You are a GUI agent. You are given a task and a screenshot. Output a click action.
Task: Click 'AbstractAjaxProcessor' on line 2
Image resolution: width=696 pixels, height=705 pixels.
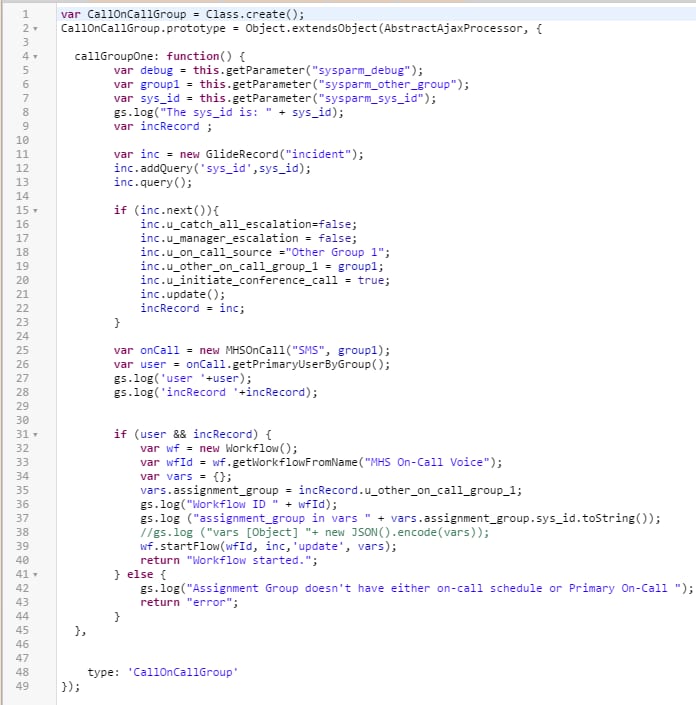tap(453, 28)
